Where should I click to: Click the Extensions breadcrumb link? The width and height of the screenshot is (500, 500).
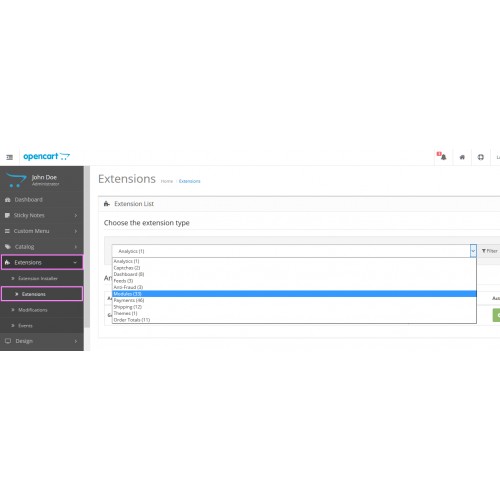[189, 181]
